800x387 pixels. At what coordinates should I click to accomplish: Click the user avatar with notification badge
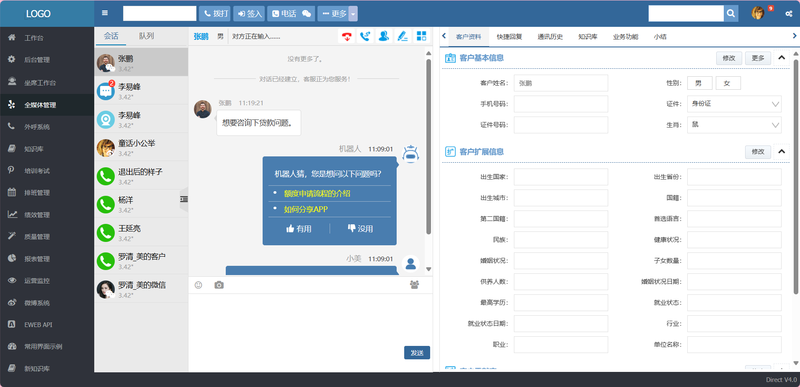[758, 13]
